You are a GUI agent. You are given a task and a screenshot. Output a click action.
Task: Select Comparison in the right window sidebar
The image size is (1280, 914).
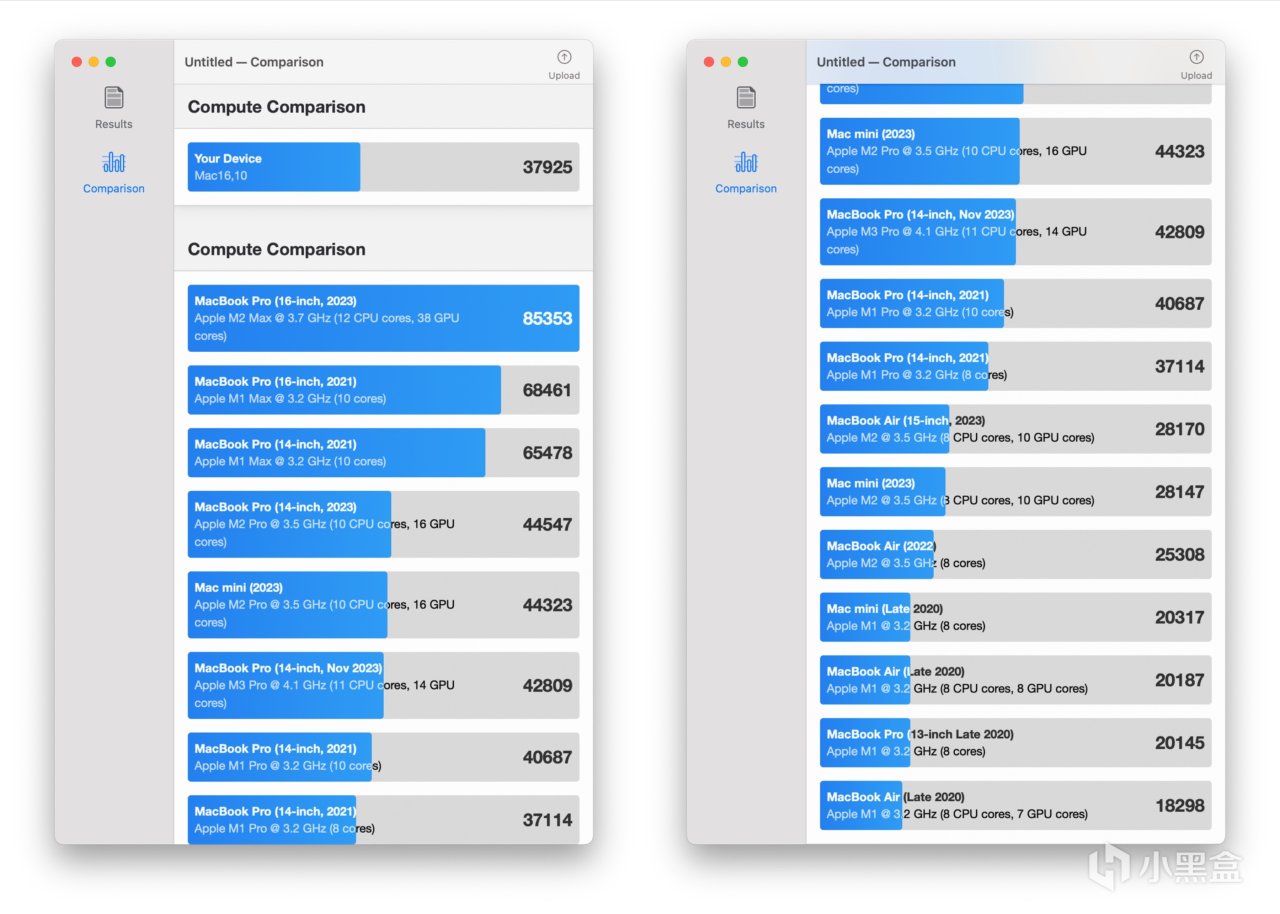[746, 172]
